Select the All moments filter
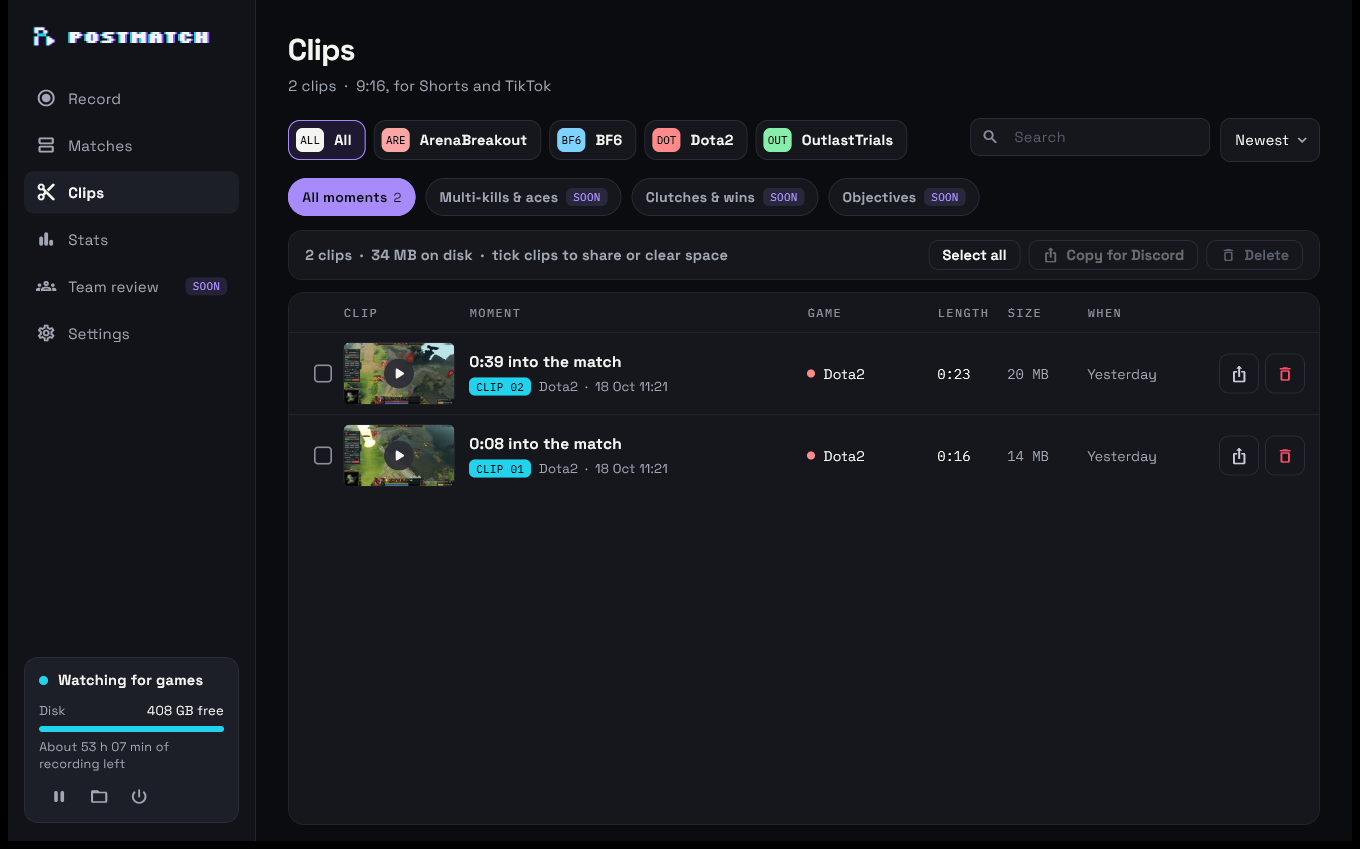This screenshot has width=1360, height=849. tap(352, 197)
